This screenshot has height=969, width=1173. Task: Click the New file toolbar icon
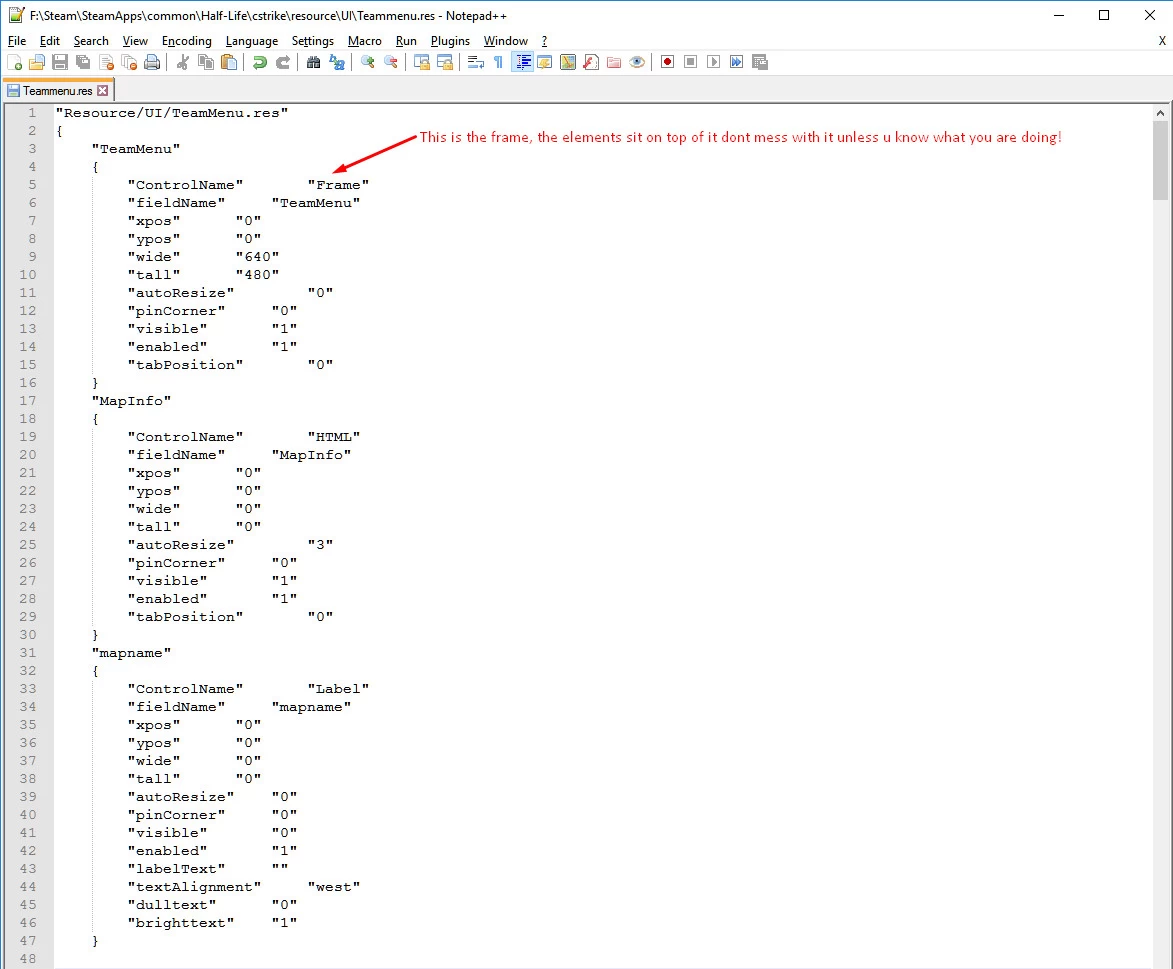14,62
